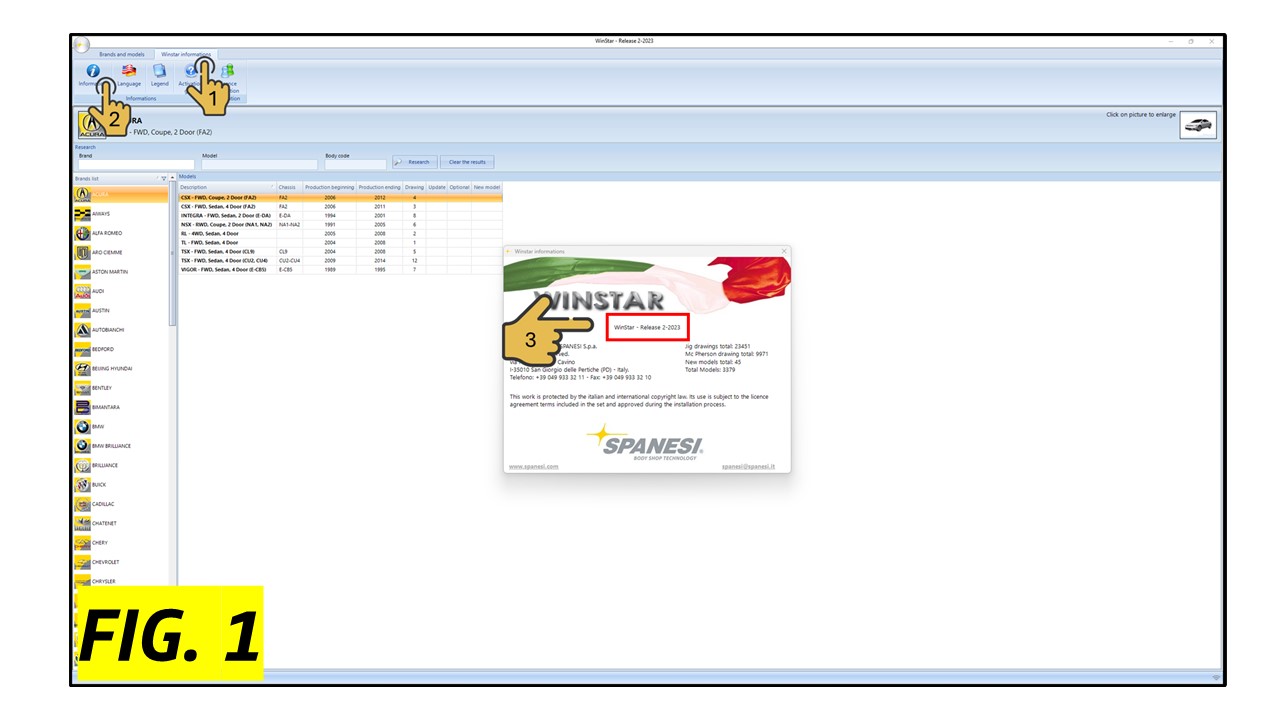Enlarge the car picture thumbnail

(x=1198, y=125)
